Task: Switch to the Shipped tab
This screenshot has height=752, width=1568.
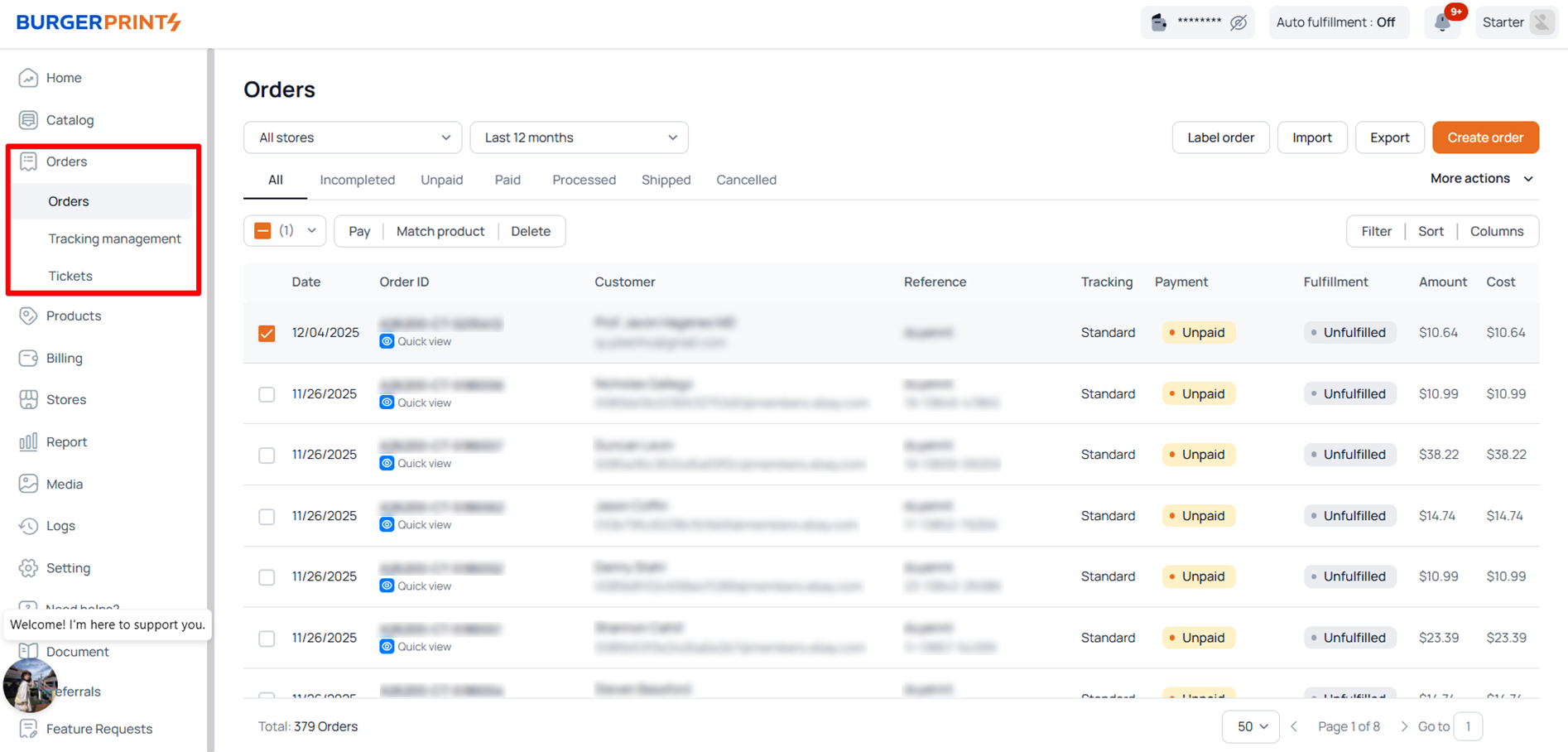Action: [666, 180]
